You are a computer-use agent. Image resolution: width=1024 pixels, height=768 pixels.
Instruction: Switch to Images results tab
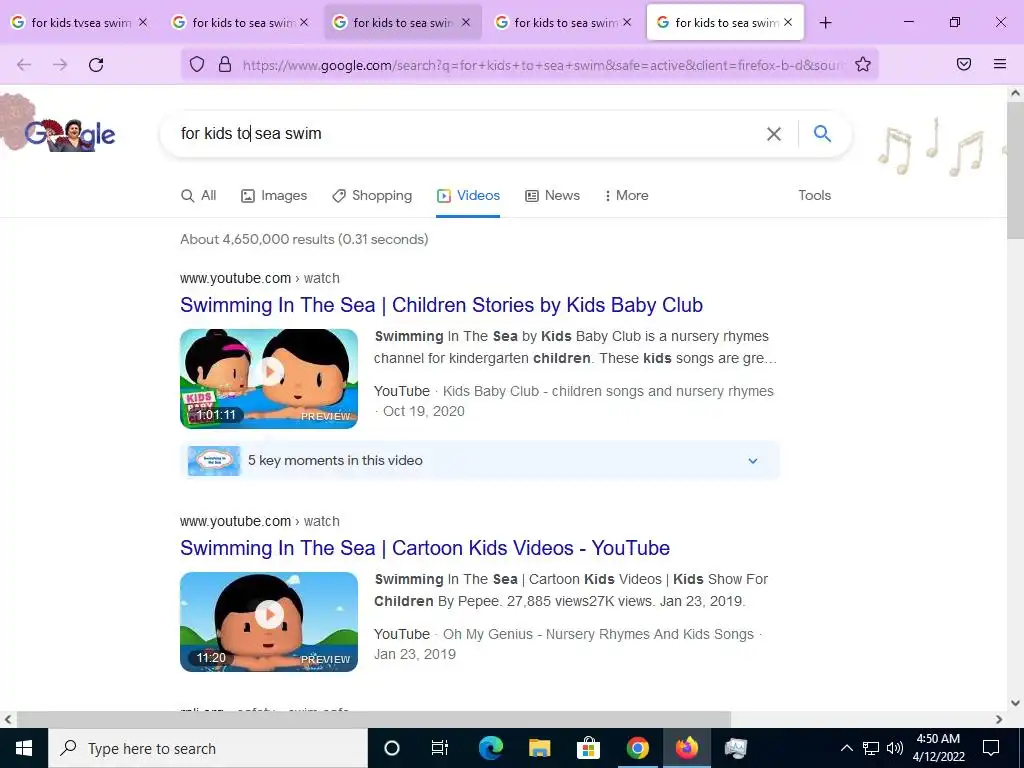pos(274,195)
